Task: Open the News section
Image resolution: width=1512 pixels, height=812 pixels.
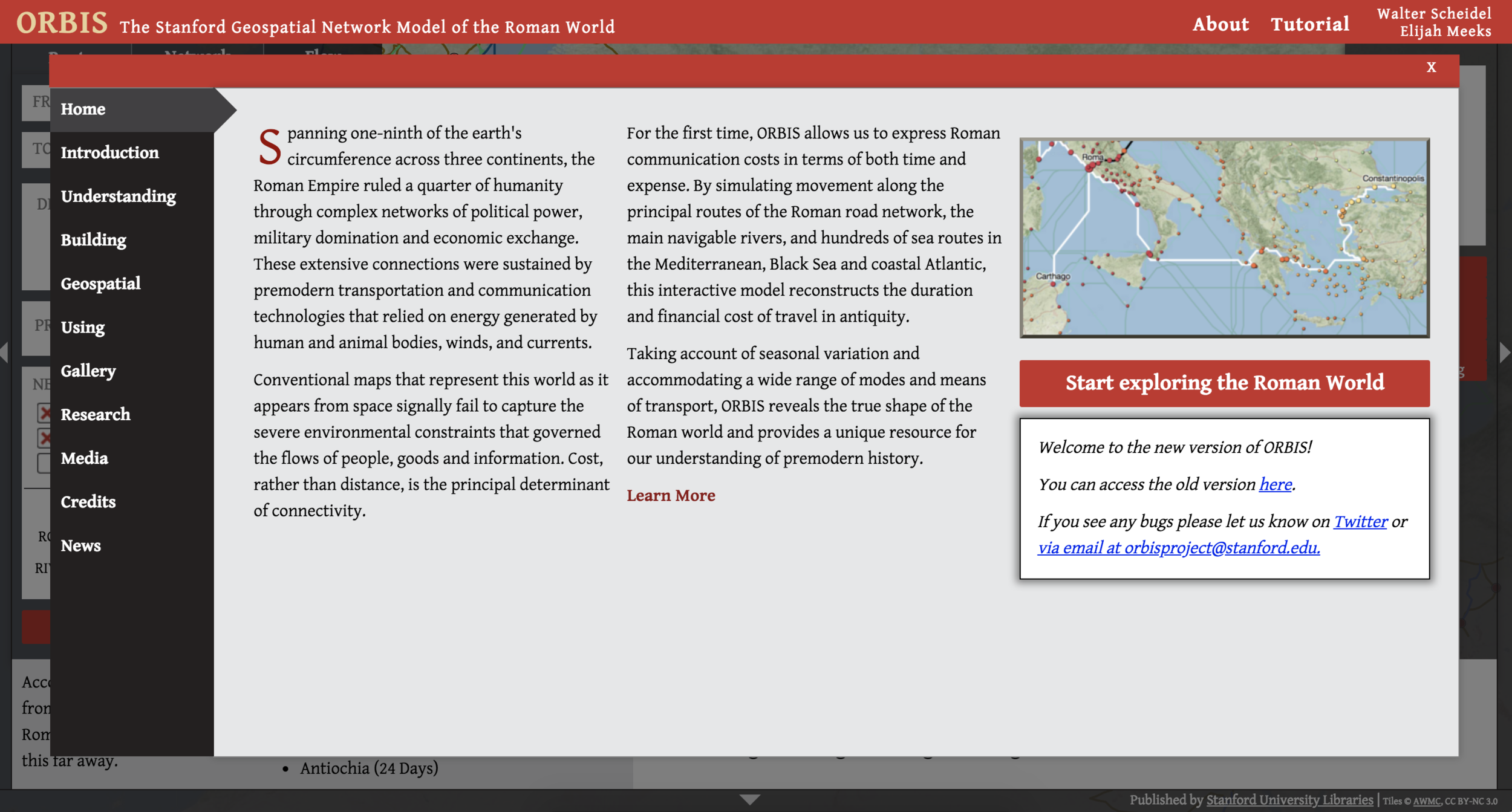Action: click(80, 545)
